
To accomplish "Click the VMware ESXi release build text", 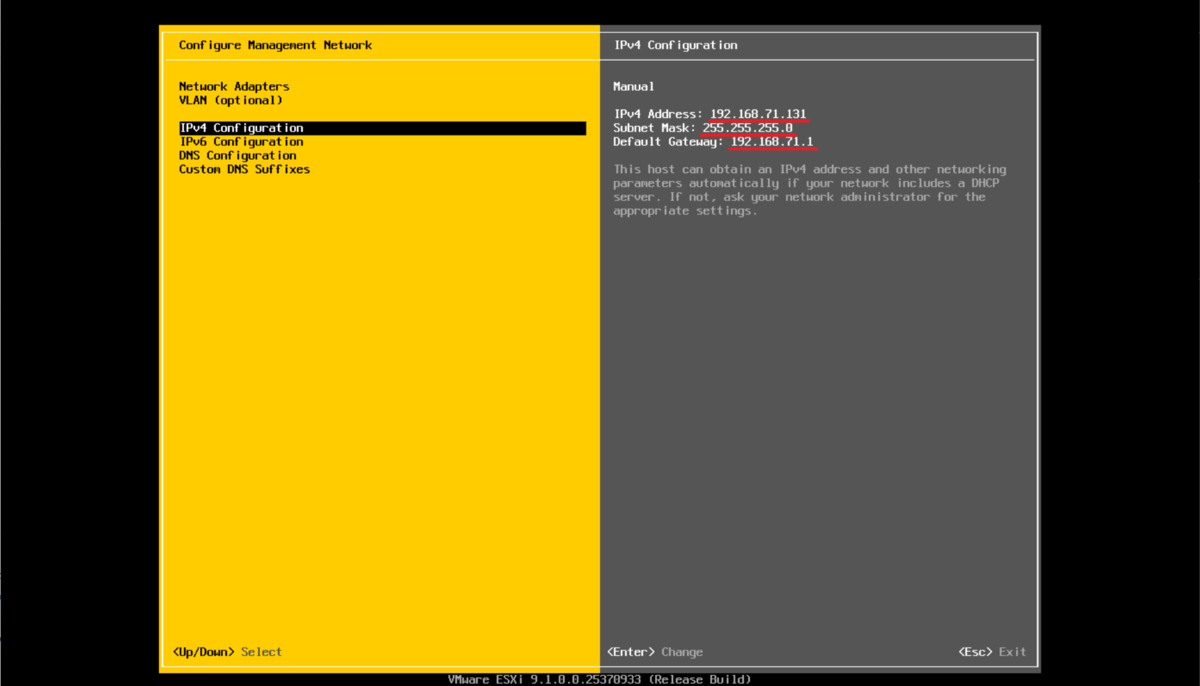I will coord(599,679).
